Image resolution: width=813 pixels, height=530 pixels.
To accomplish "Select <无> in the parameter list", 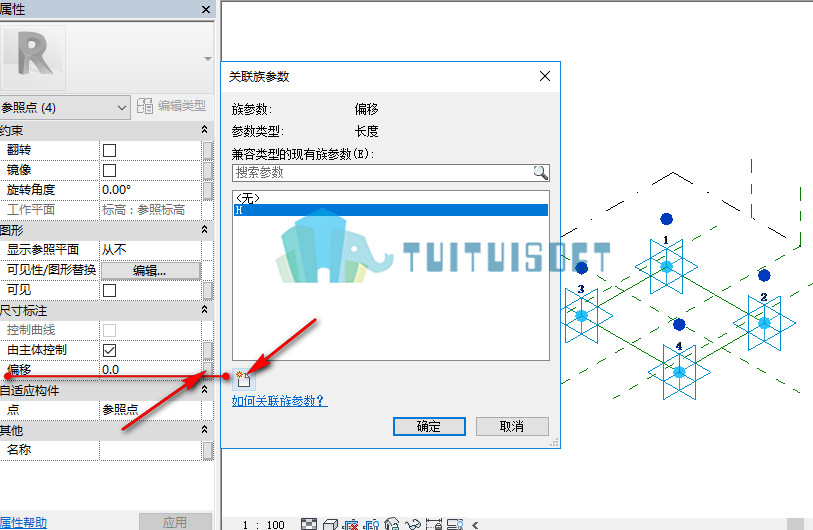I will 390,198.
